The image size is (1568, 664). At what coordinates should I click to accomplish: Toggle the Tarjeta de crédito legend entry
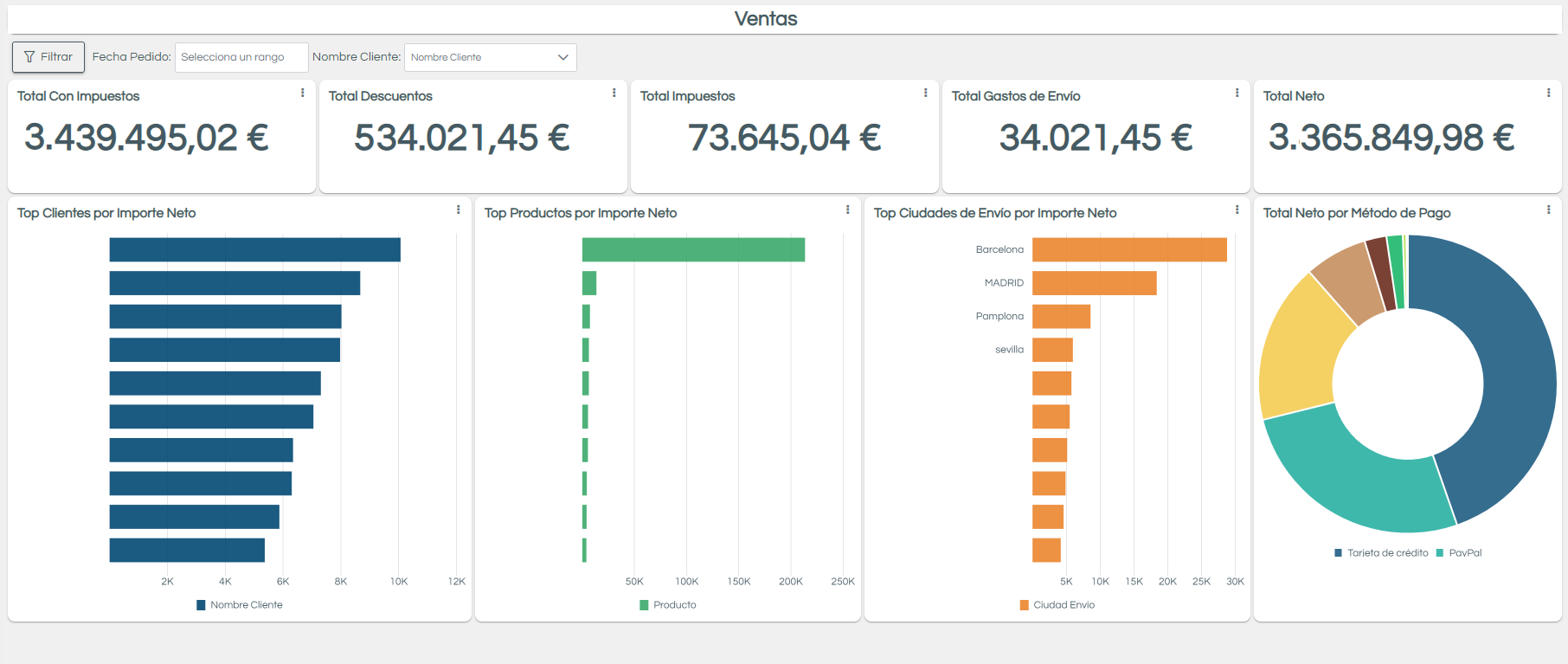[1381, 553]
